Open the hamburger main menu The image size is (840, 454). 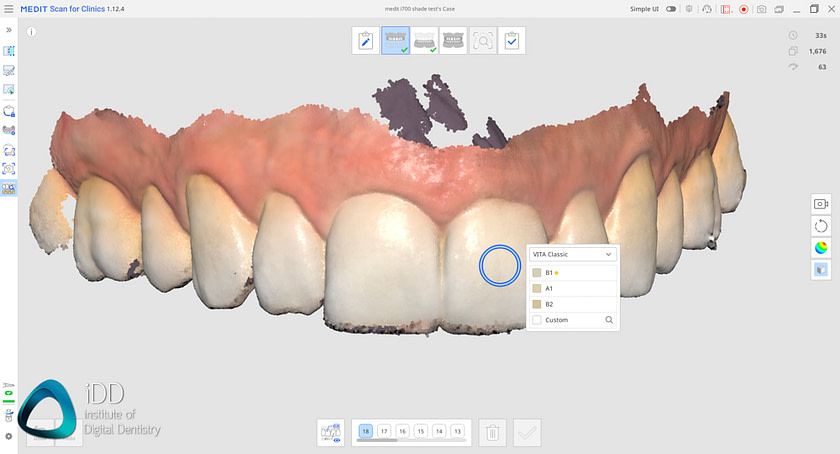pos(9,8)
